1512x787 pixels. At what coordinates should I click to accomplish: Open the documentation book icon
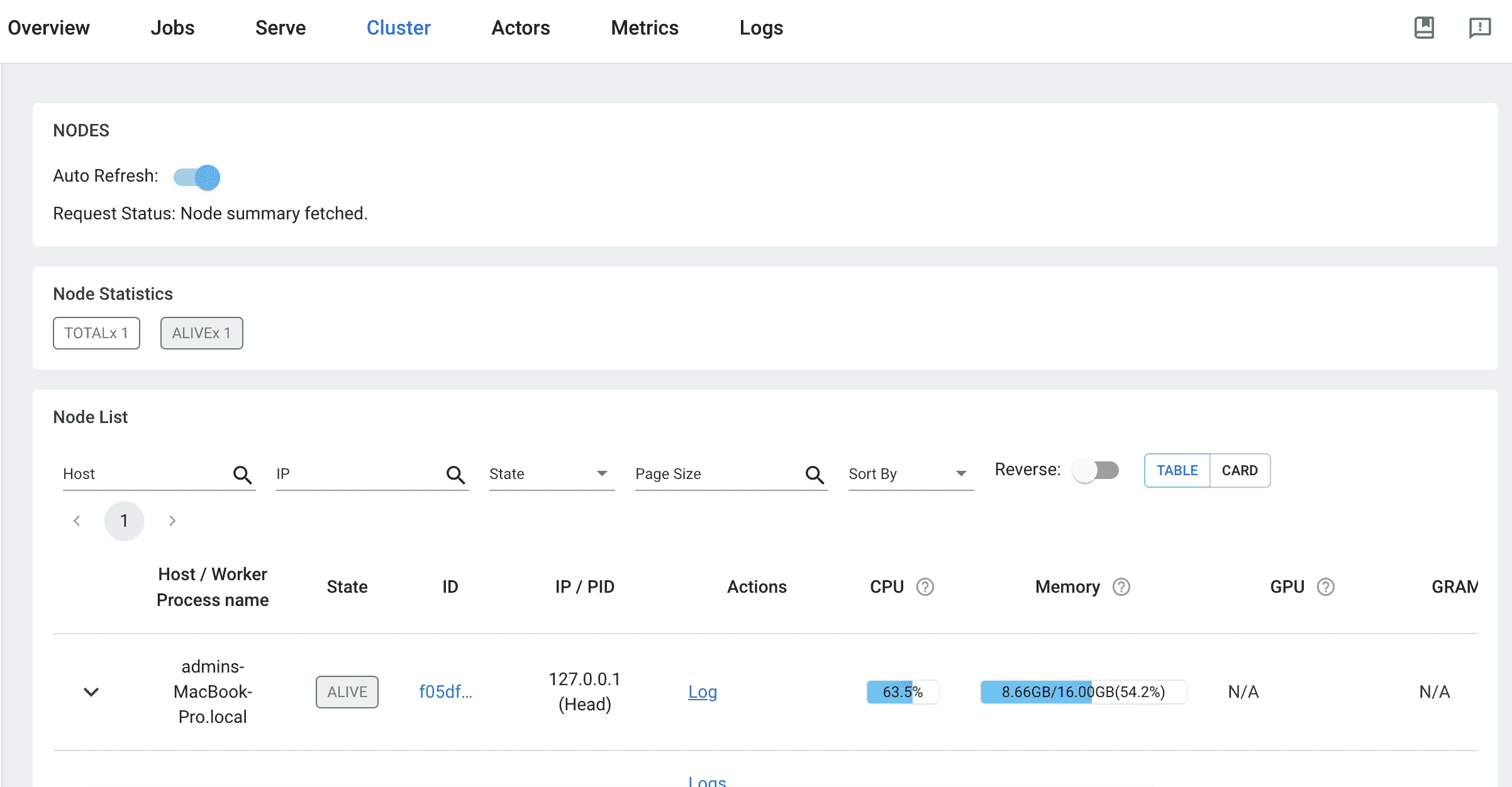pyautogui.click(x=1424, y=28)
